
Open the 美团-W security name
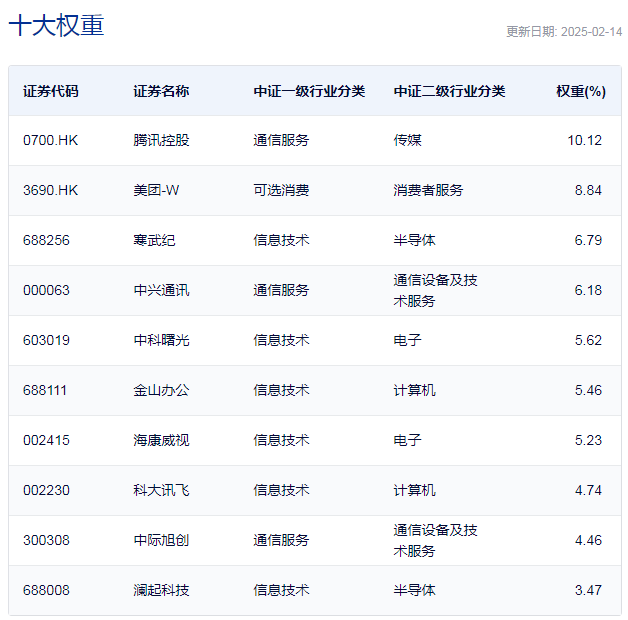[x=158, y=190]
